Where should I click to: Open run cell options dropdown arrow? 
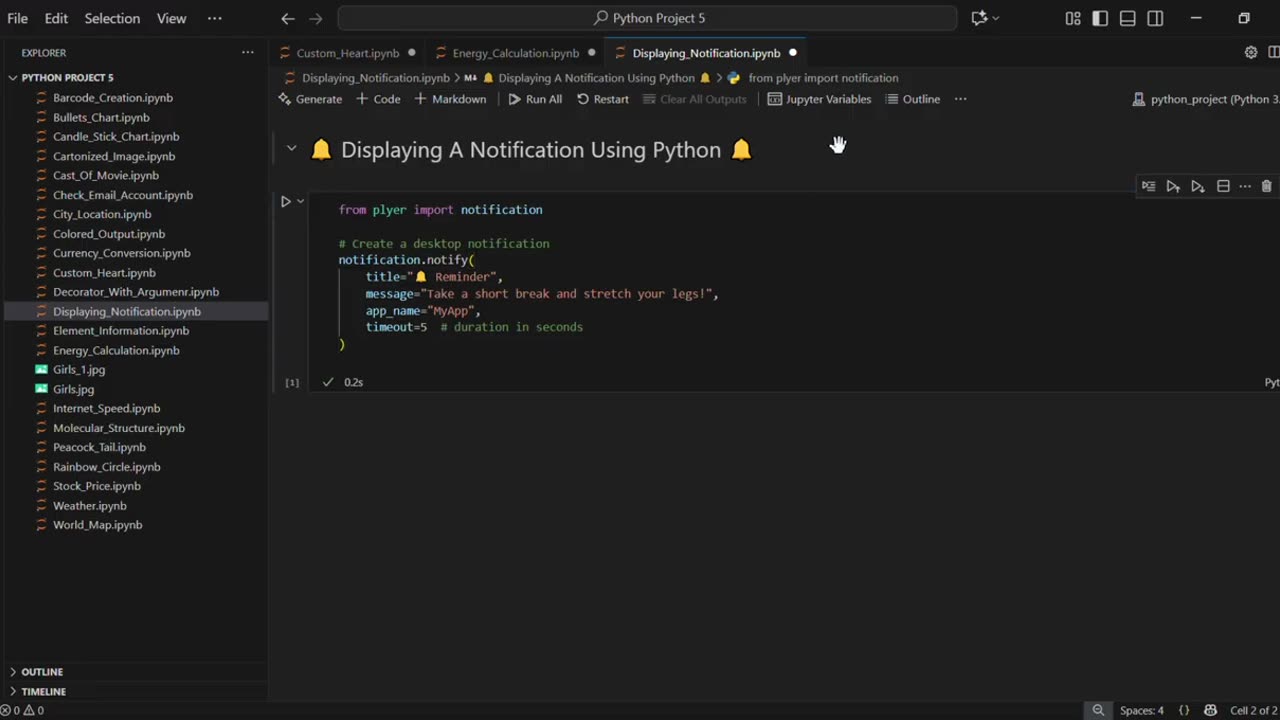(300, 201)
